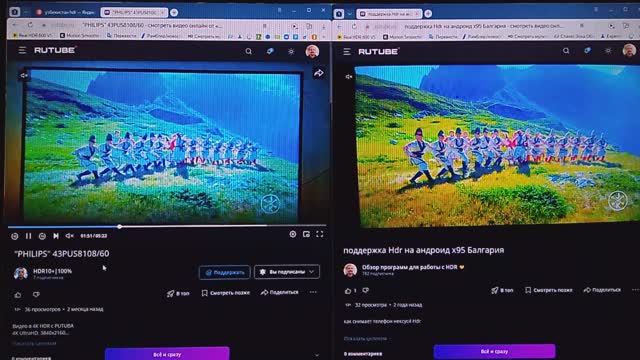640x360 pixels.
Task: Click Поделиться under the right video
Action: click(602, 289)
